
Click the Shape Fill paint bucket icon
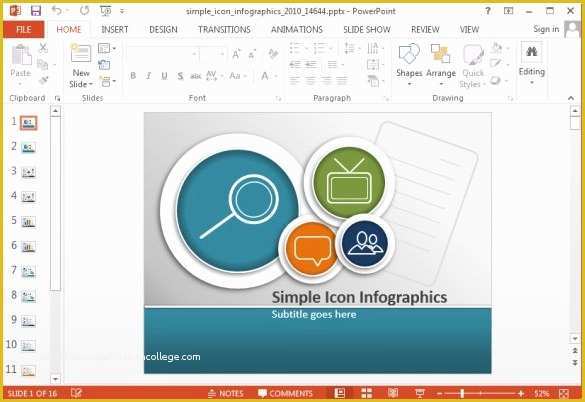tap(498, 47)
